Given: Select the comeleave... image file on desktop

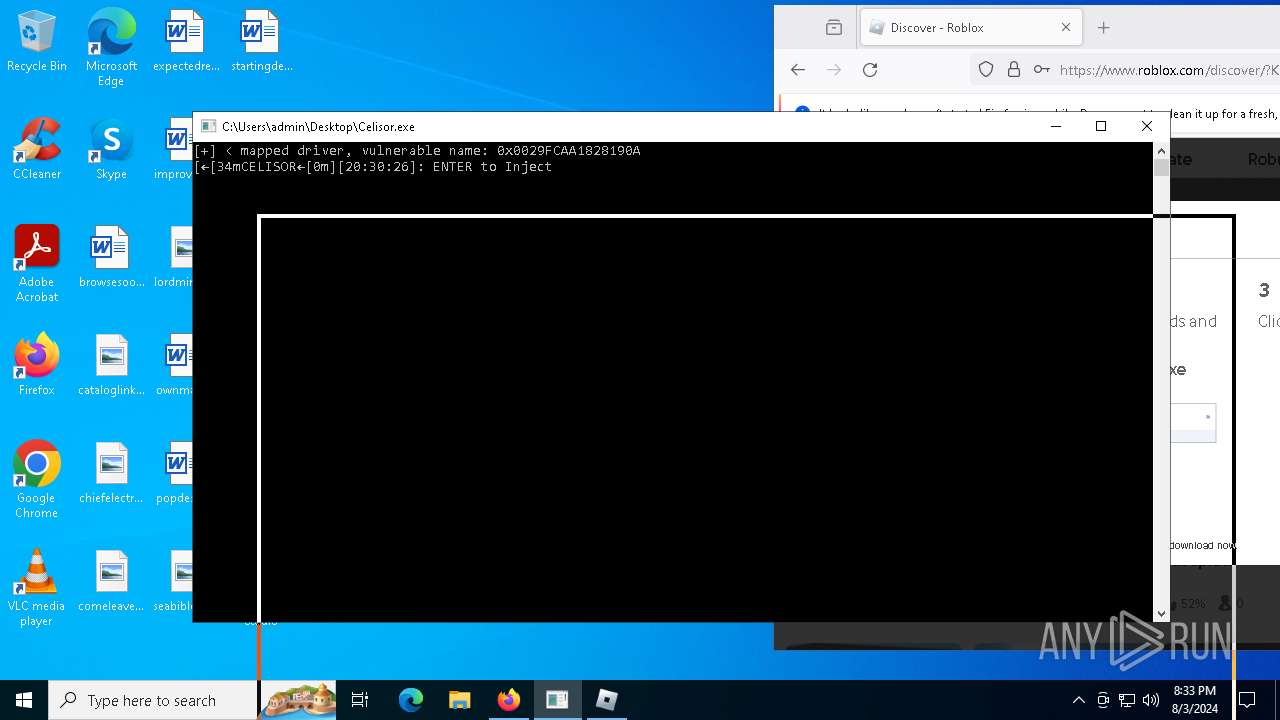Looking at the screenshot, I should coord(111,581).
